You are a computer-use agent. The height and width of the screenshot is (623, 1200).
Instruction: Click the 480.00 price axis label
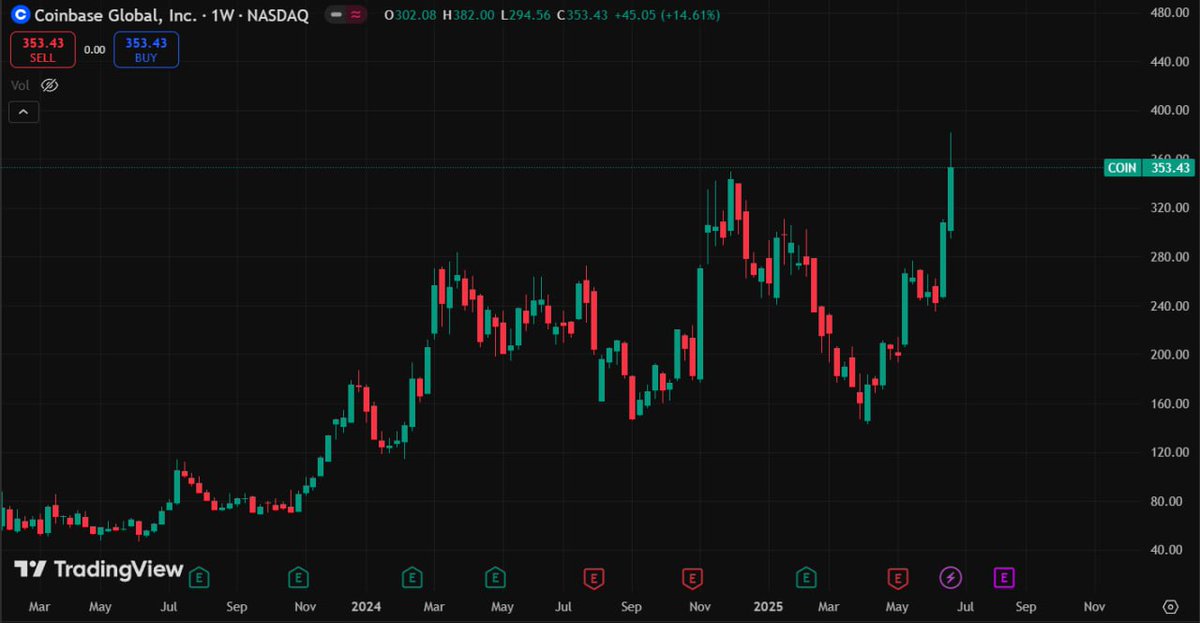click(x=1169, y=13)
